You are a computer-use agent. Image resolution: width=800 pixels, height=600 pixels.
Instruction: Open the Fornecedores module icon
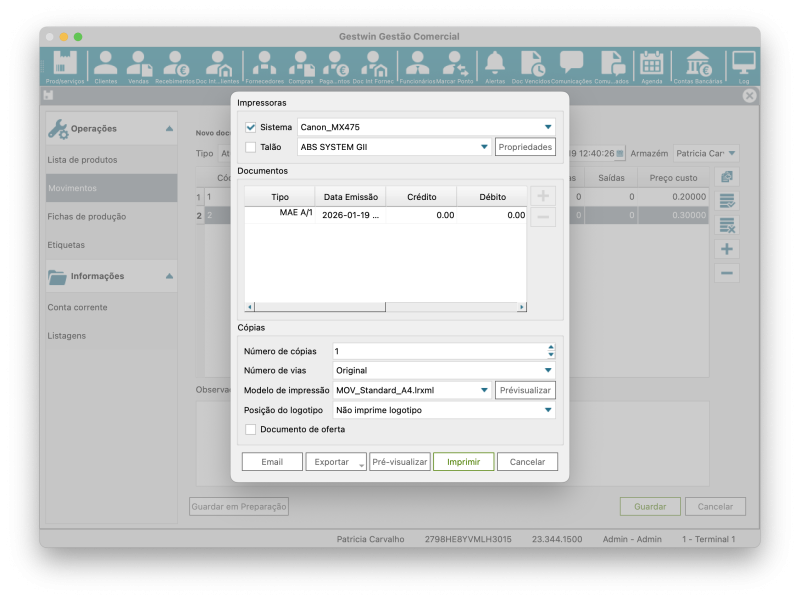265,66
